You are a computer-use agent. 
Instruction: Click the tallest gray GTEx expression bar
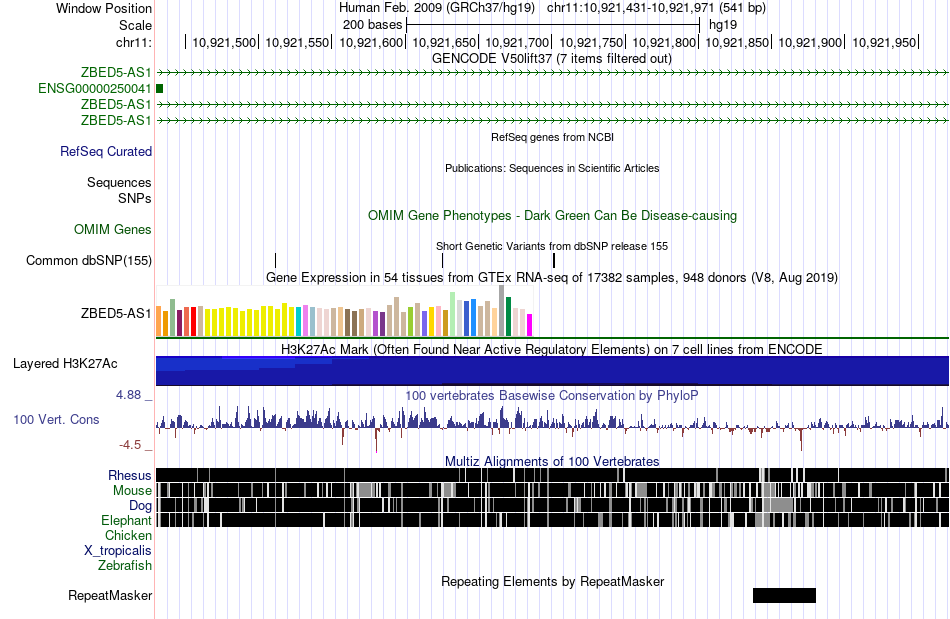[502, 310]
